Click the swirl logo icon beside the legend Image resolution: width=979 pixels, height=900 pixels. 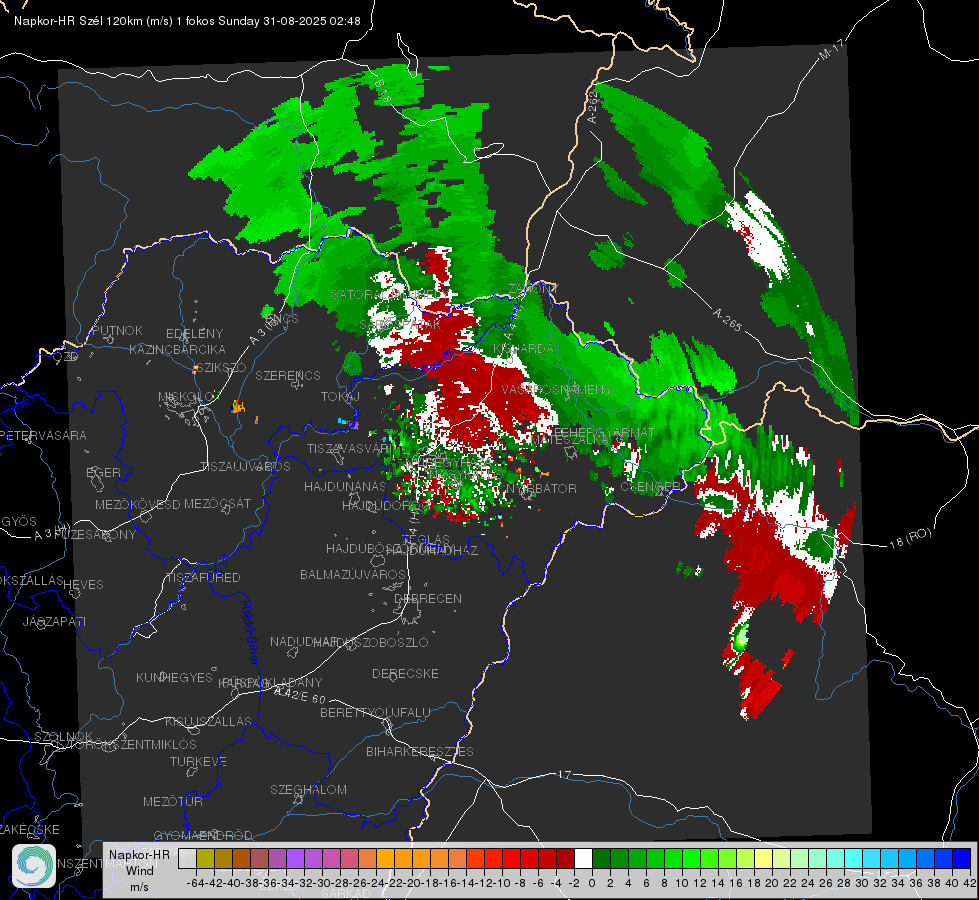click(x=34, y=866)
